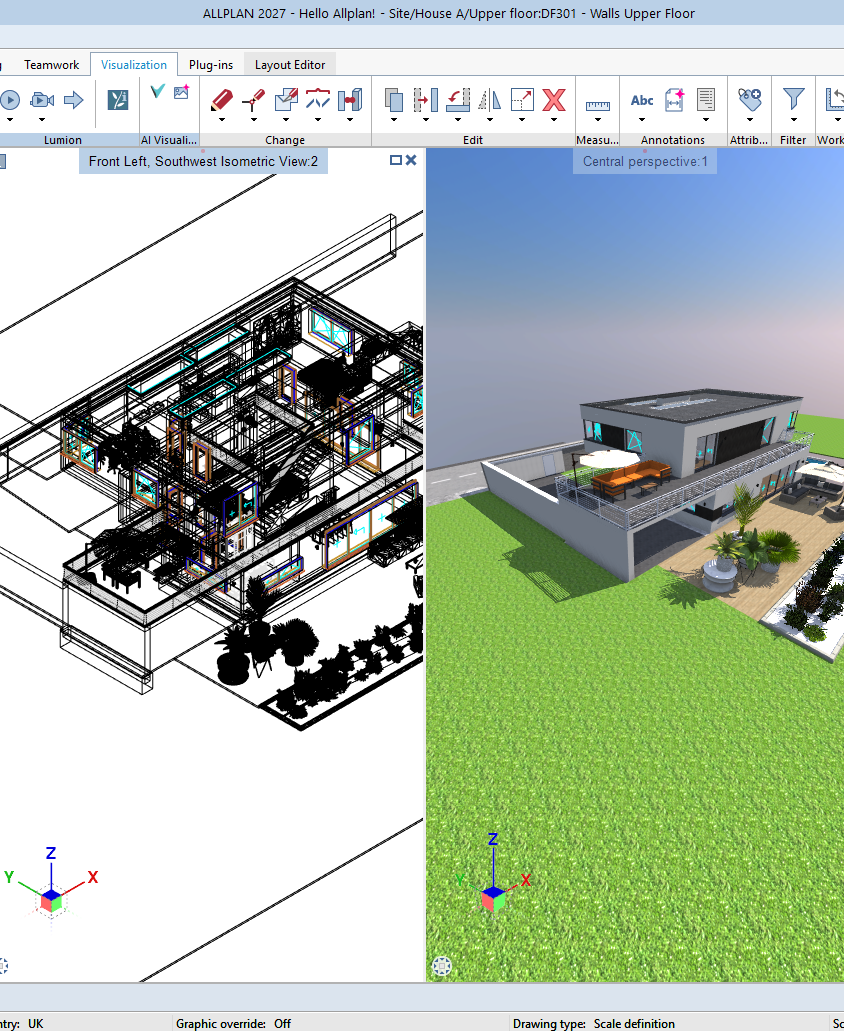Click the Mirror tool icon
The height and width of the screenshot is (1031, 844).
(490, 100)
